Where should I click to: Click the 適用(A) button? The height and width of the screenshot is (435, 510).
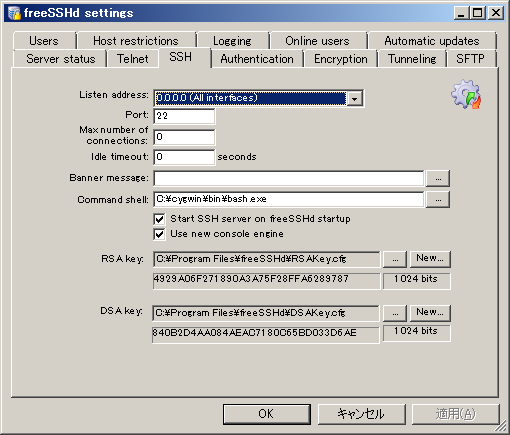click(x=456, y=414)
